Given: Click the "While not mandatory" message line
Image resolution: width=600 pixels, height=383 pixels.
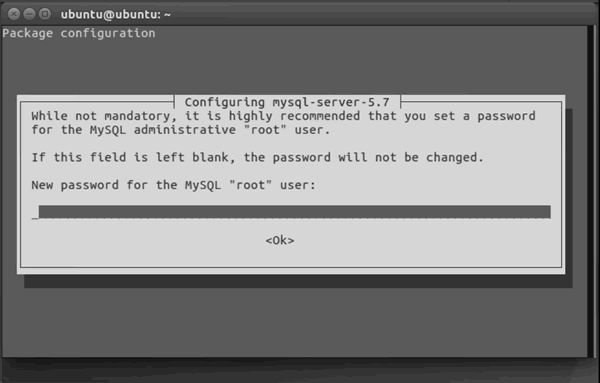Looking at the screenshot, I should coord(284,116).
